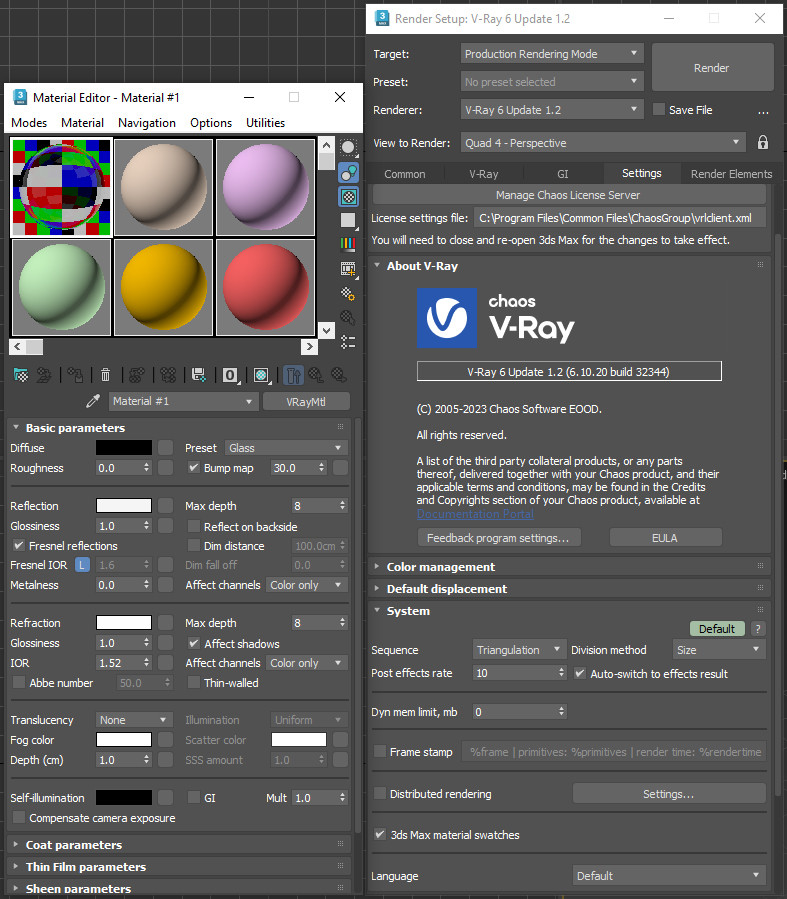Click the Reset Map/Mtl trash icon
This screenshot has height=899, width=787.
105,375
